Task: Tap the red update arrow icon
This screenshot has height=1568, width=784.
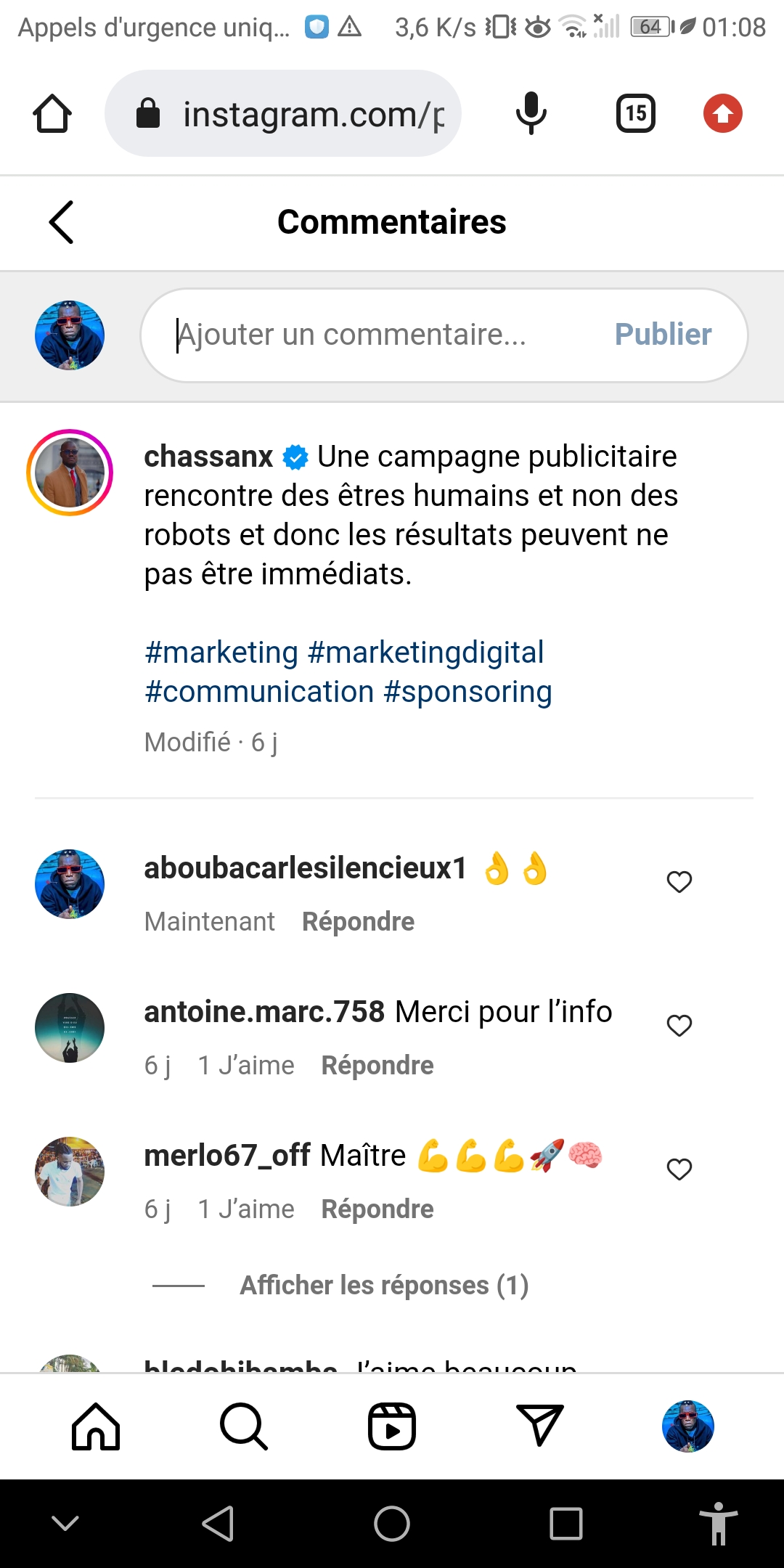Action: pyautogui.click(x=722, y=114)
